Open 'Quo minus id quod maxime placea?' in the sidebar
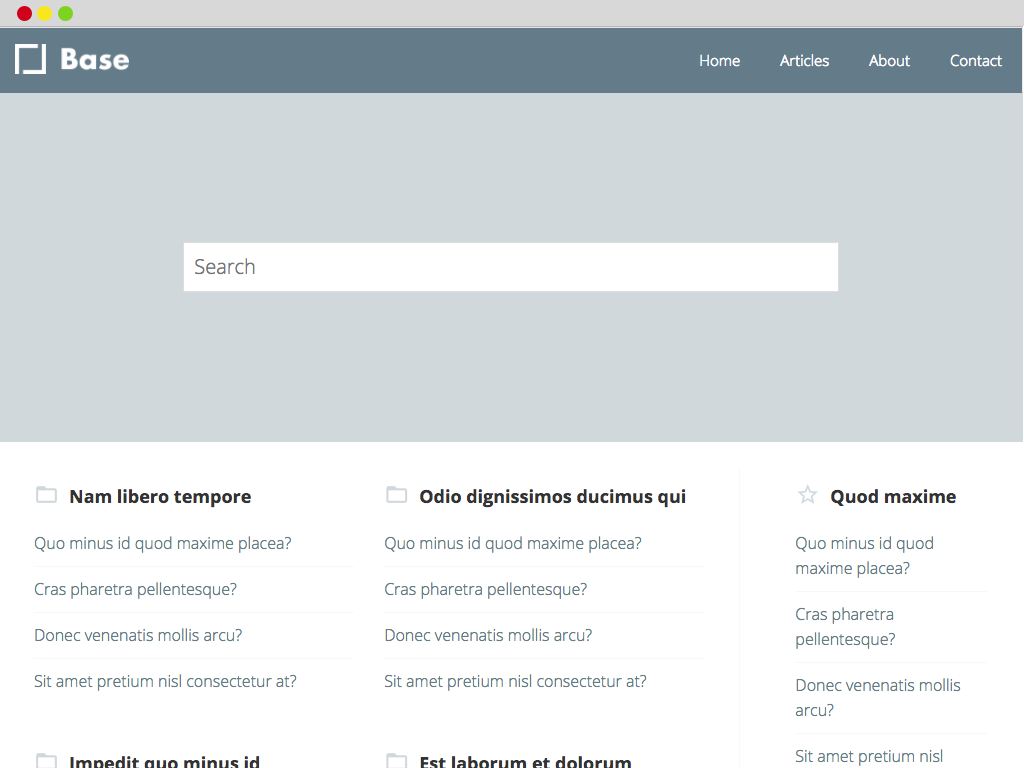The width and height of the screenshot is (1024, 768). coord(864,556)
